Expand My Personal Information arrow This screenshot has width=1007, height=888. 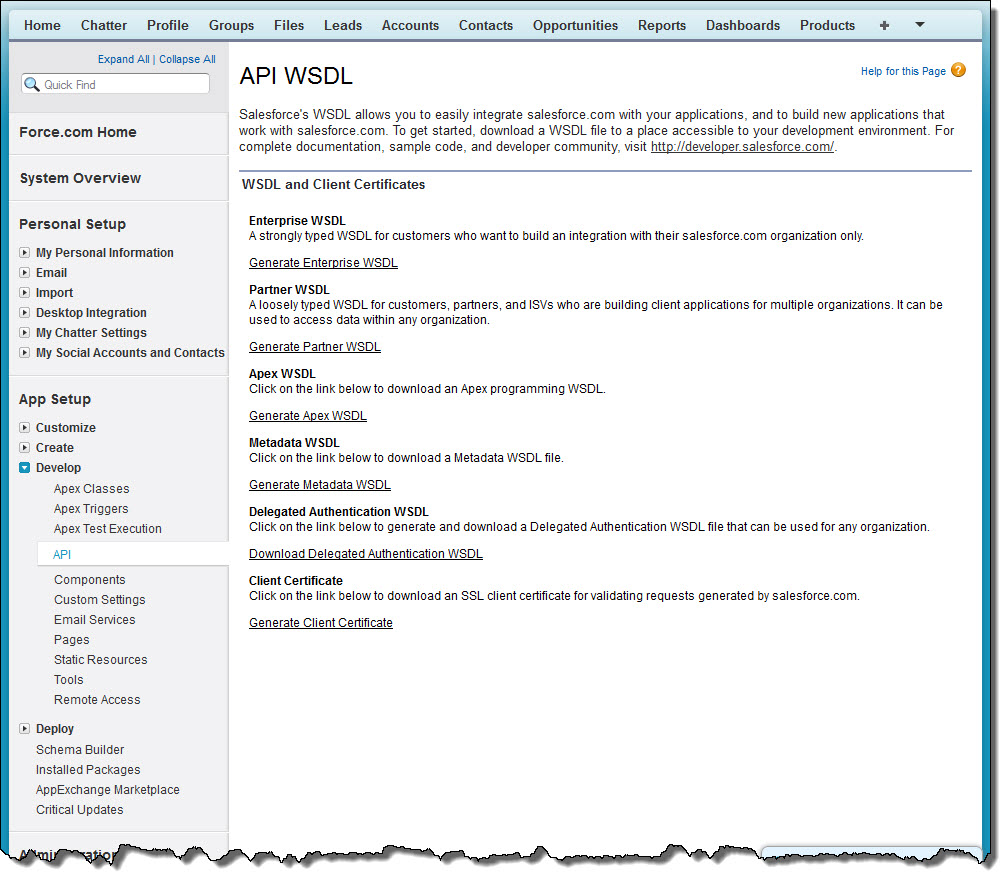pyautogui.click(x=24, y=252)
